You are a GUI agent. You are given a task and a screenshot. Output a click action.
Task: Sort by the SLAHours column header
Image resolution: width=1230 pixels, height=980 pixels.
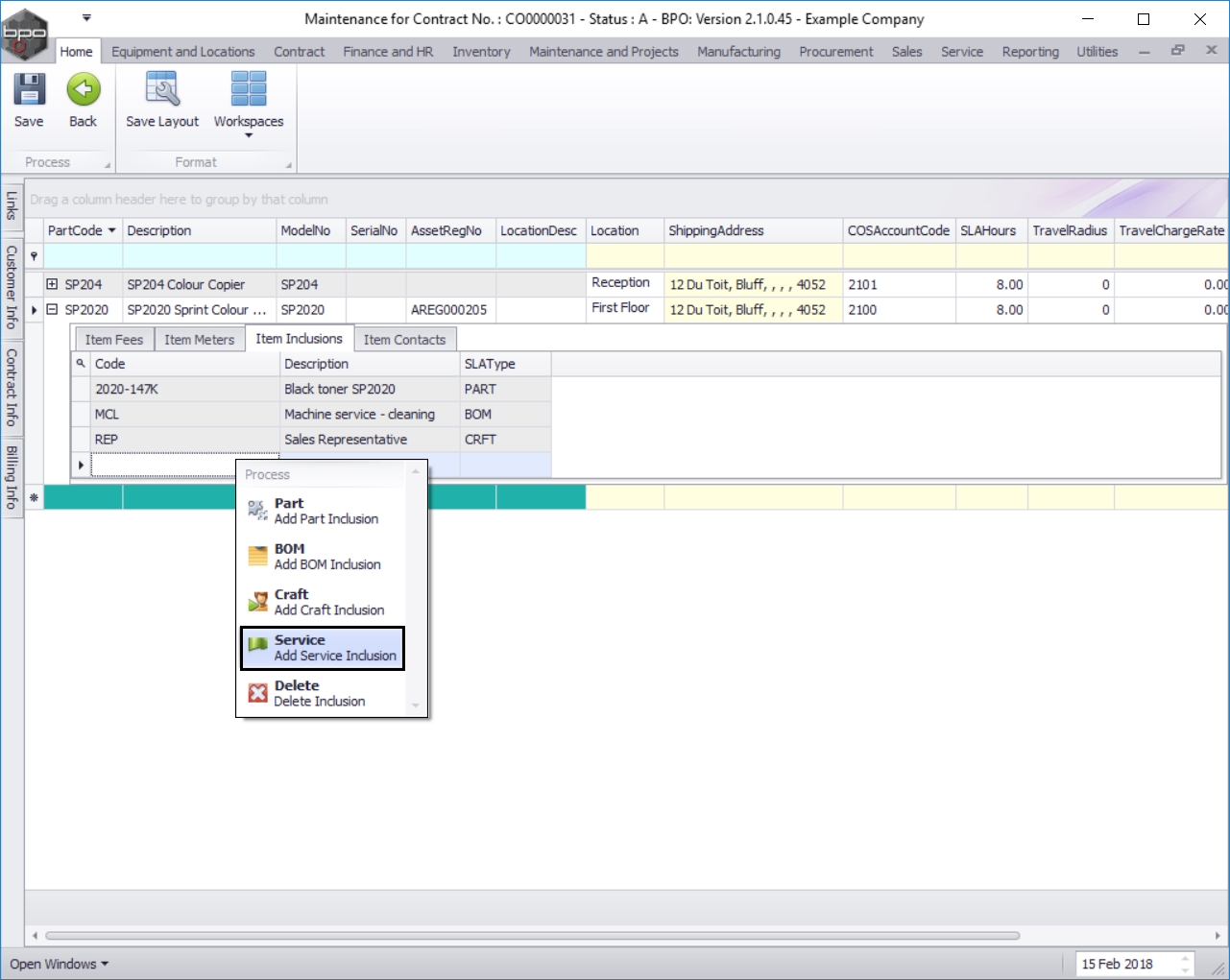pyautogui.click(x=991, y=230)
